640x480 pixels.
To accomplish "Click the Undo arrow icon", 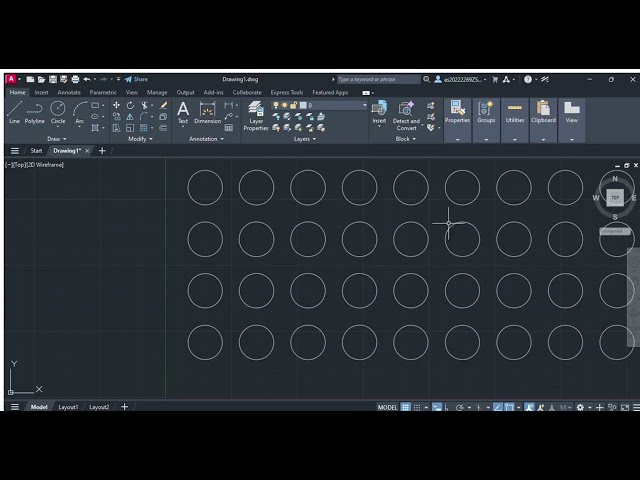I will coord(87,79).
